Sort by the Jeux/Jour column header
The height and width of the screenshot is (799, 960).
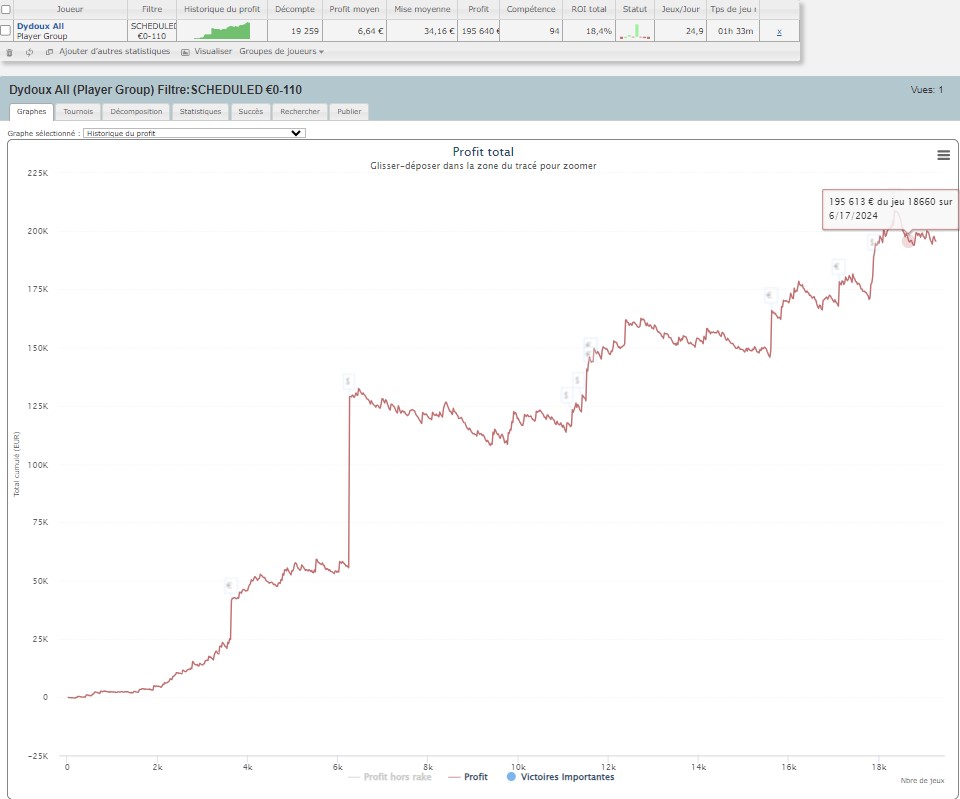(x=680, y=9)
